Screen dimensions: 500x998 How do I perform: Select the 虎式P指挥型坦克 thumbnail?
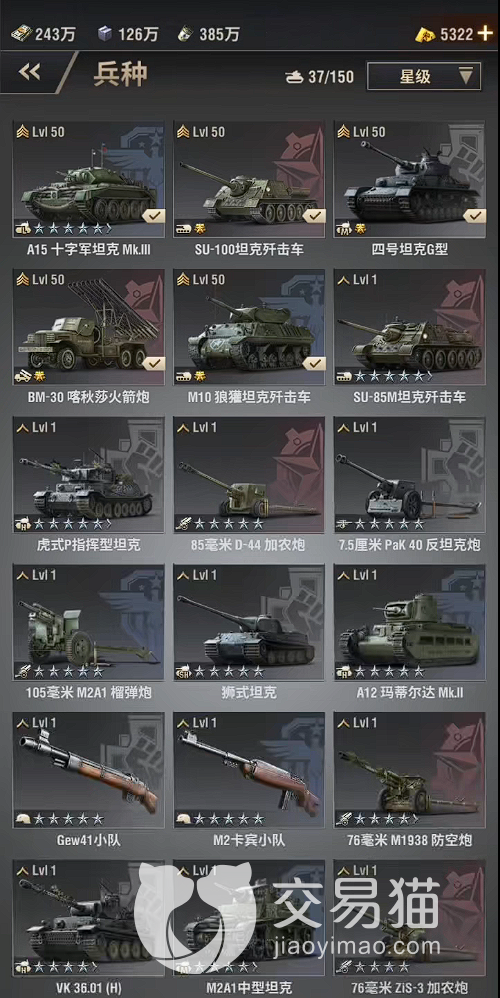[88, 475]
